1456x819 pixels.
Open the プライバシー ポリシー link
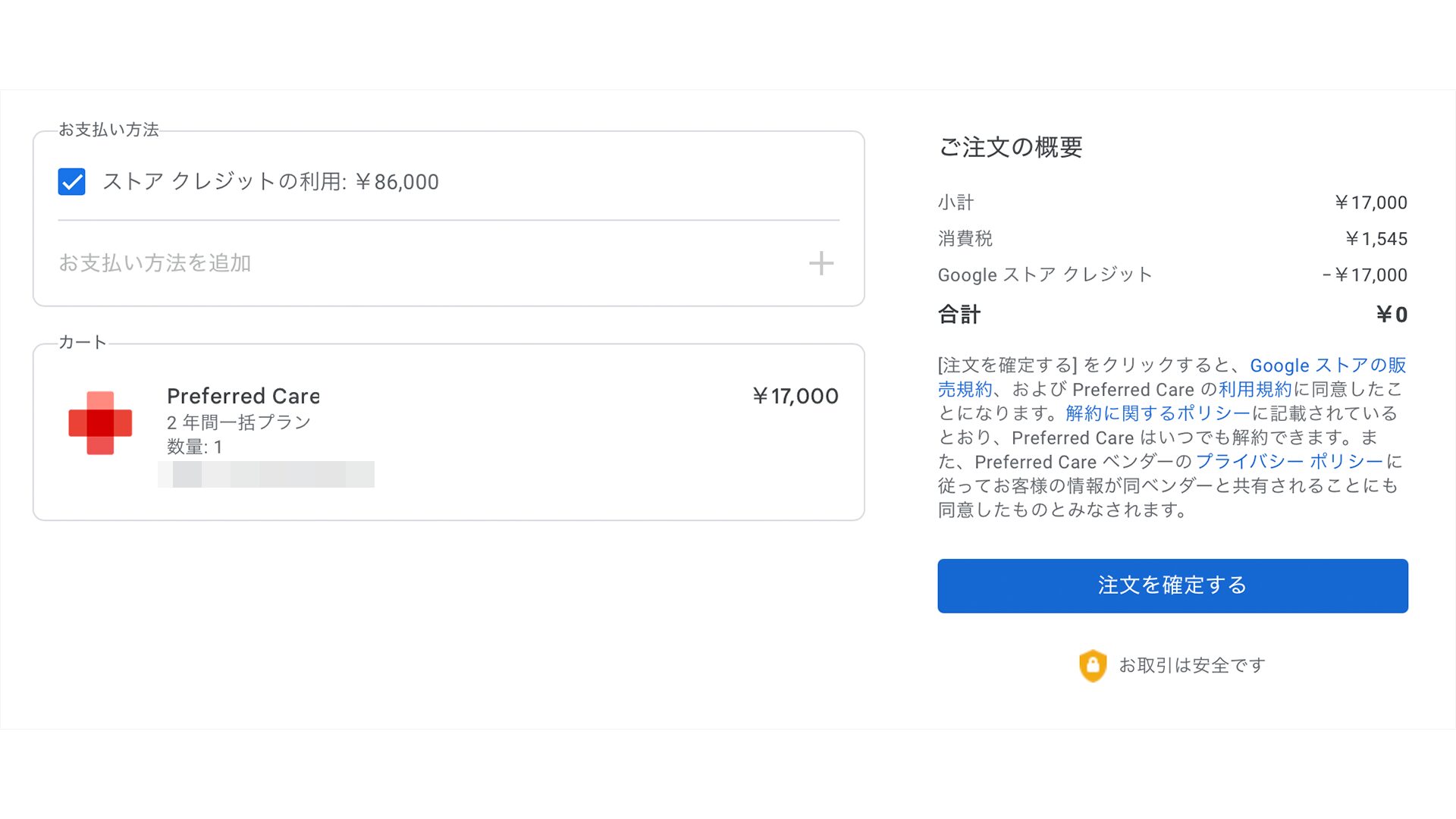tap(1290, 462)
